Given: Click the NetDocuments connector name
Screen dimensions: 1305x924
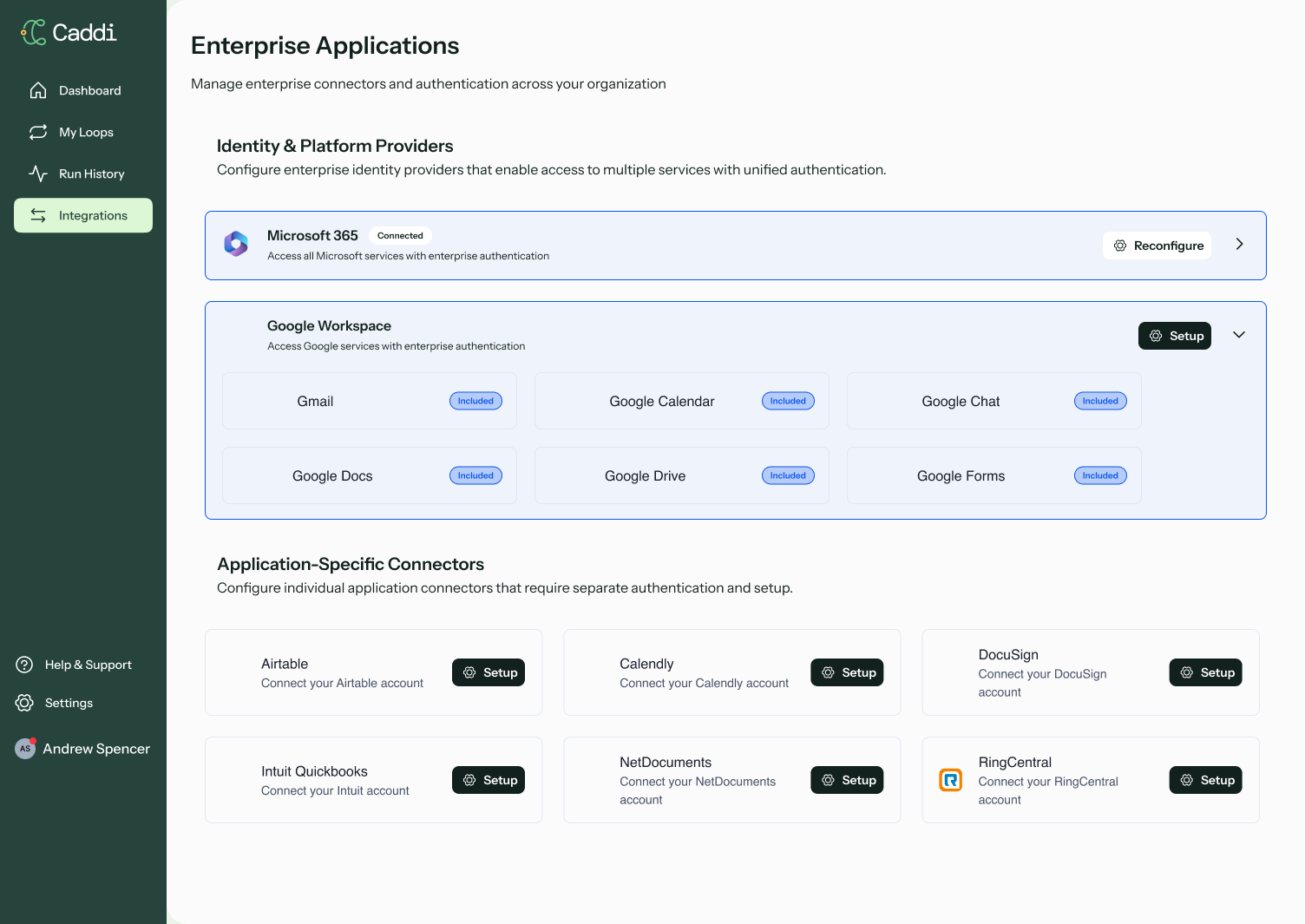Looking at the screenshot, I should coord(666,763).
